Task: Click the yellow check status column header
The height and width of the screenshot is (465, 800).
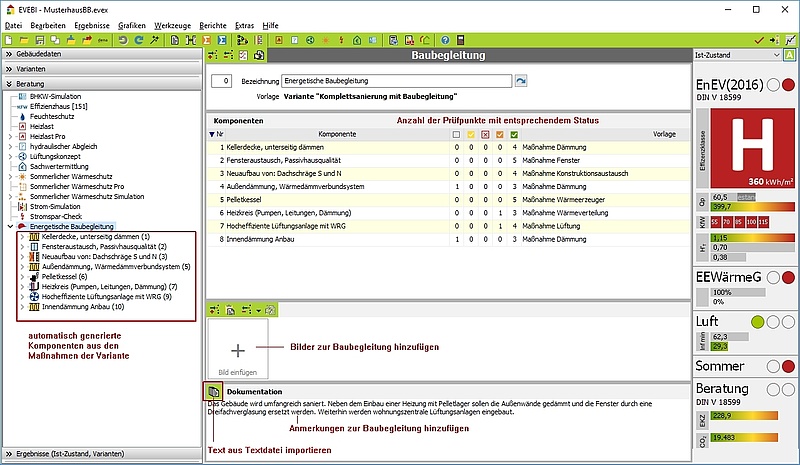Action: click(471, 134)
